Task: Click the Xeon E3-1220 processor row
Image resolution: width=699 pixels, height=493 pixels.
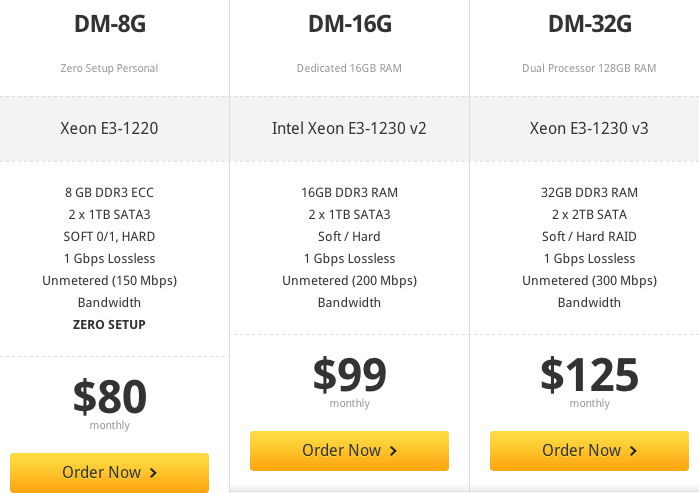Action: (x=109, y=128)
